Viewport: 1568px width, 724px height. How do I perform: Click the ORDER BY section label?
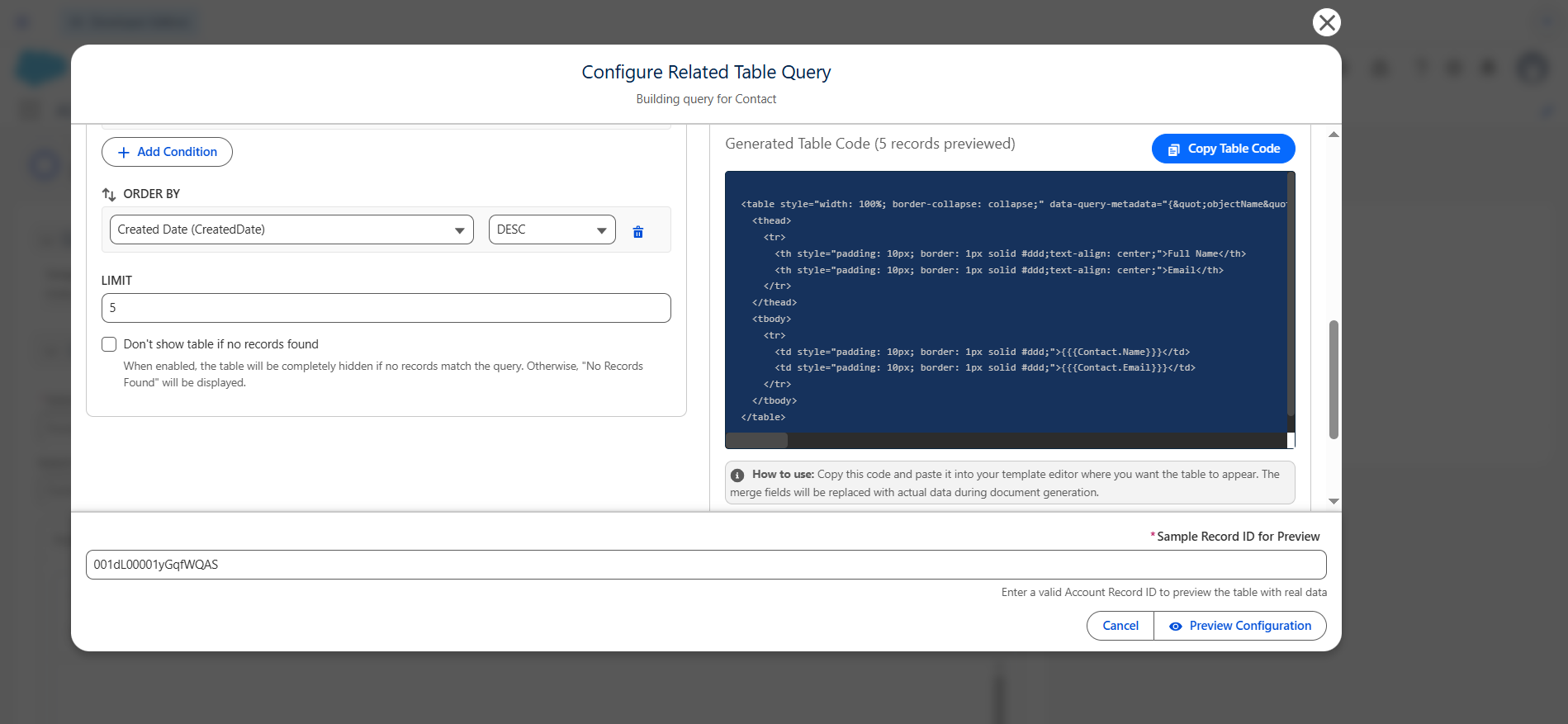tap(151, 194)
